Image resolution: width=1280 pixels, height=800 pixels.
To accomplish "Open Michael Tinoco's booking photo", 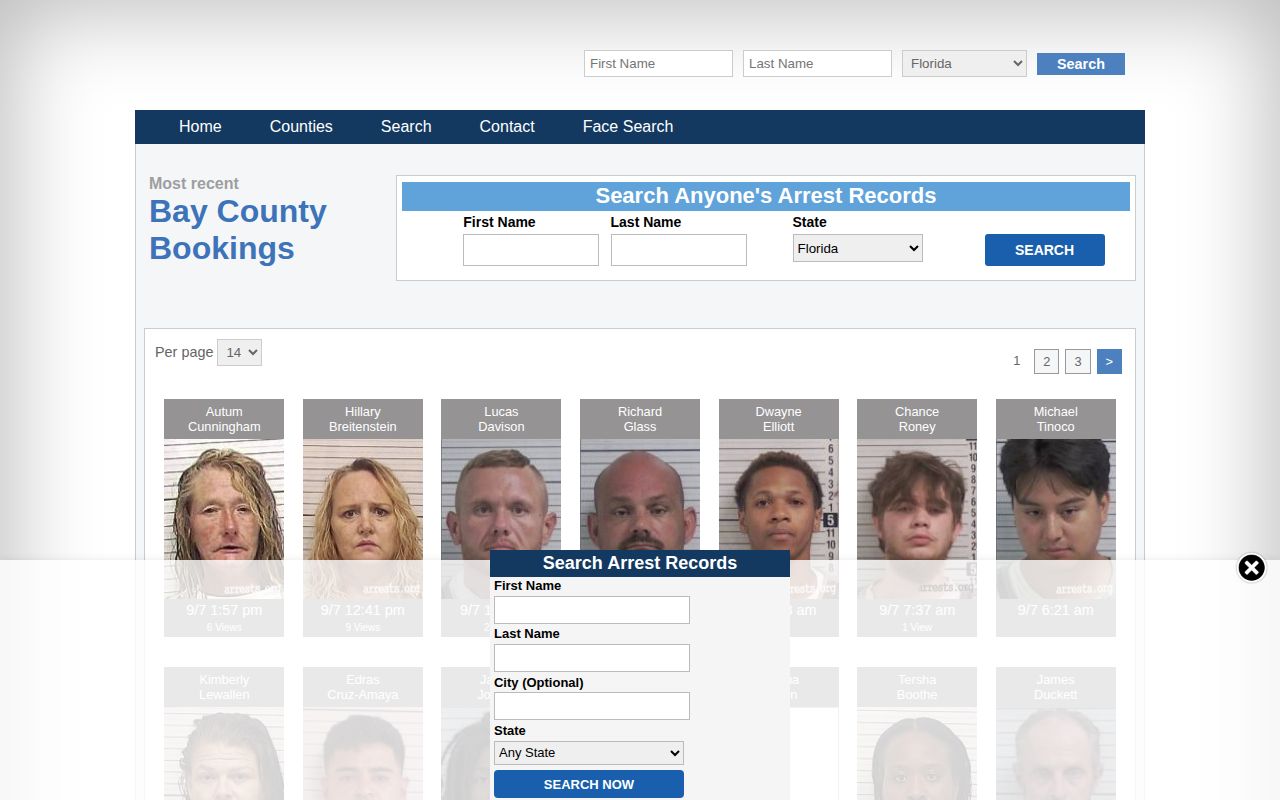I will pos(1056,519).
